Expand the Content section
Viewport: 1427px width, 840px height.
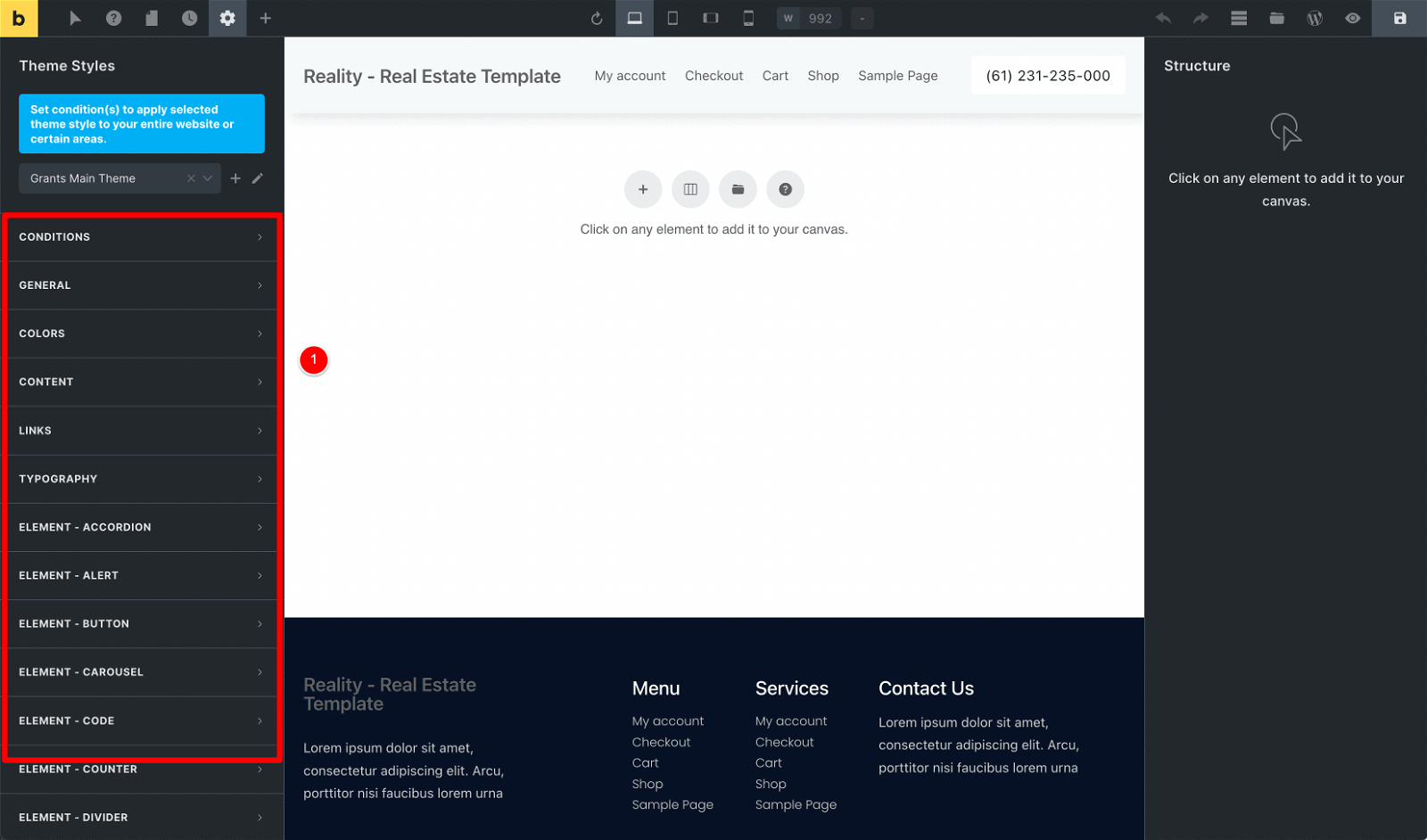click(142, 382)
